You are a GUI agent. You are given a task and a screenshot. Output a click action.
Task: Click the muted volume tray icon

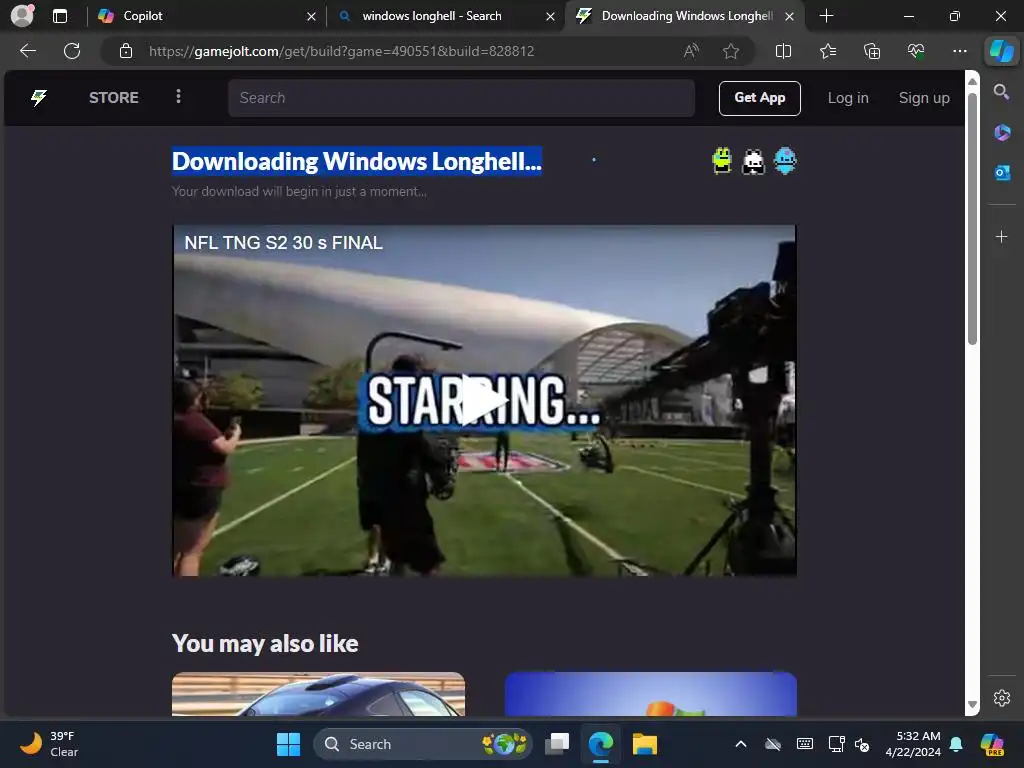[862, 744]
